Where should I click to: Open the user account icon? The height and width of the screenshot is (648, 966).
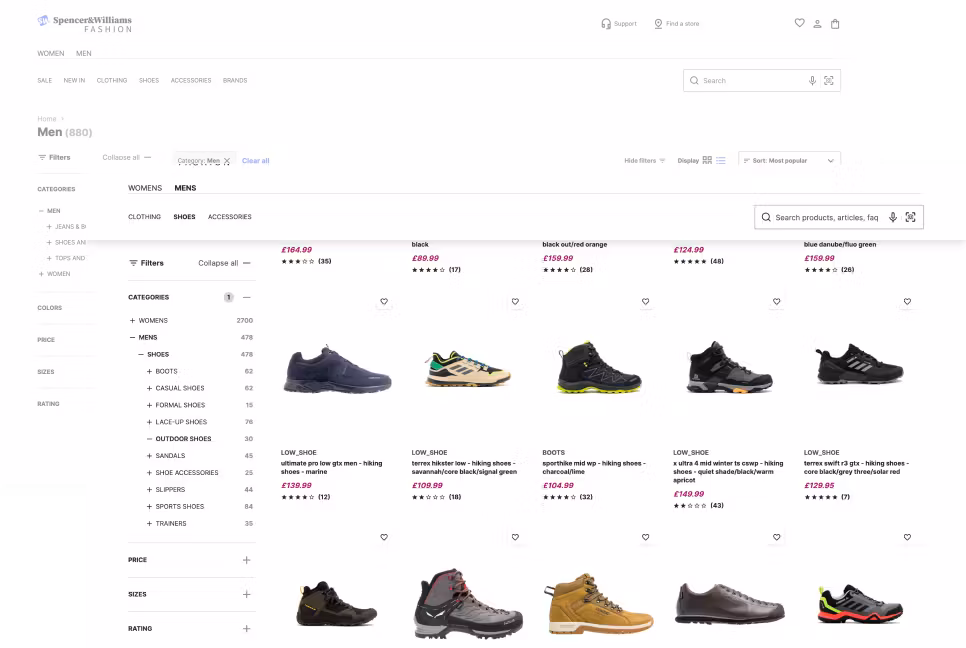(817, 24)
